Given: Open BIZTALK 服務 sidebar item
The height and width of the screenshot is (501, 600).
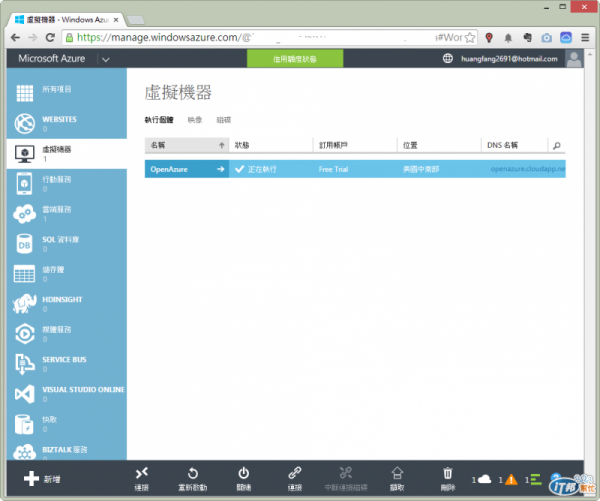Looking at the screenshot, I should (67, 452).
